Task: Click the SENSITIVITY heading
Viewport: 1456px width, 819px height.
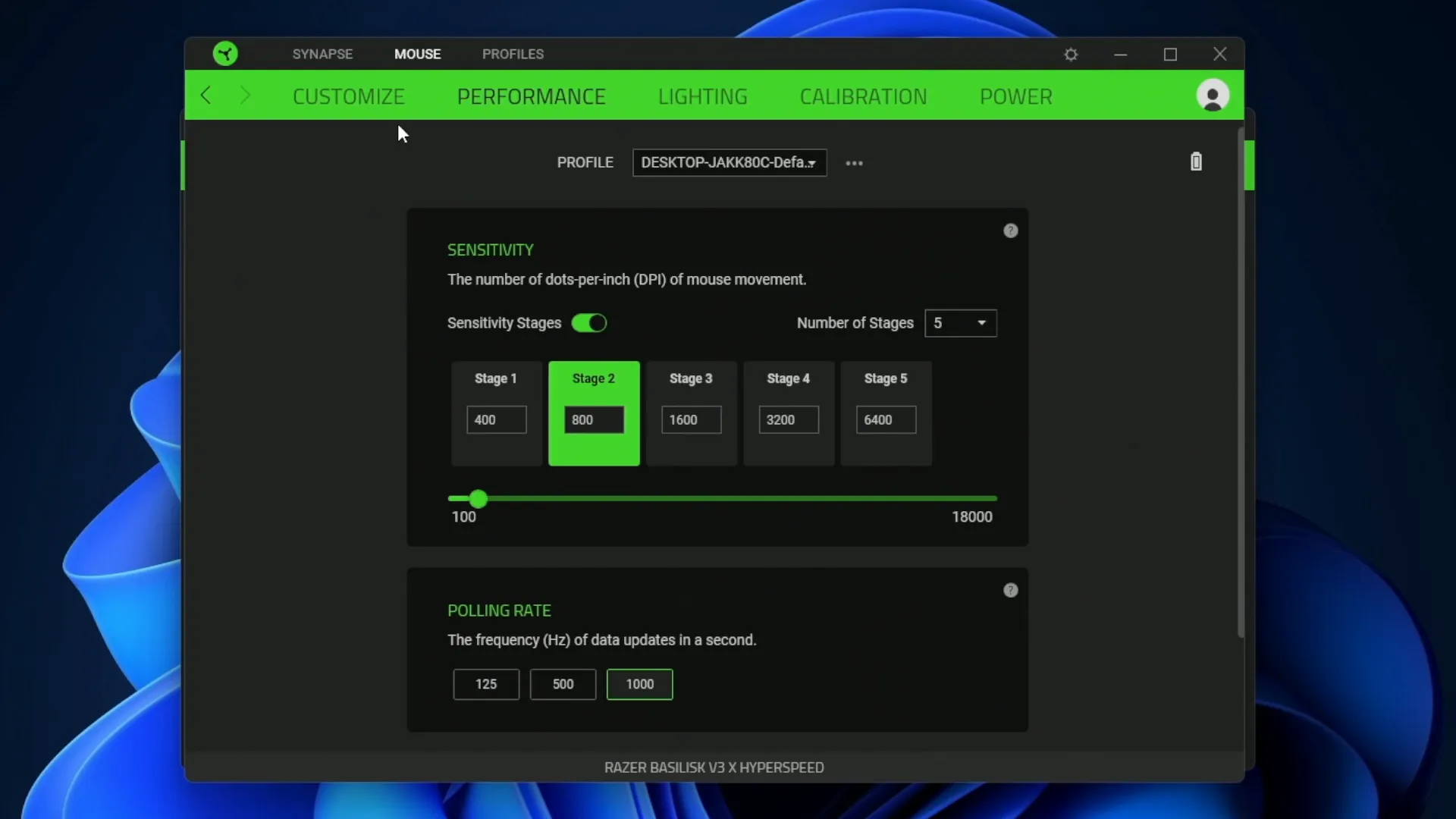Action: [x=491, y=250]
